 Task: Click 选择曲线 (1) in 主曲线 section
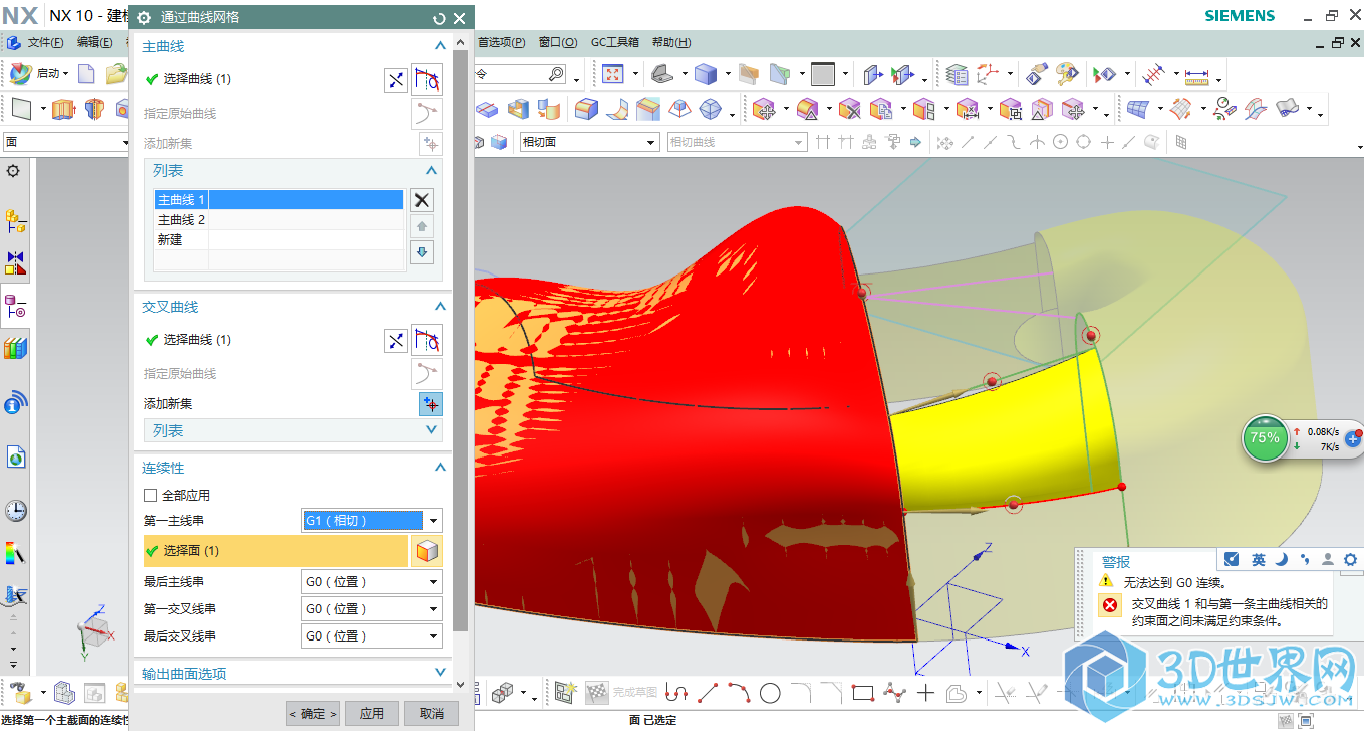(x=197, y=79)
